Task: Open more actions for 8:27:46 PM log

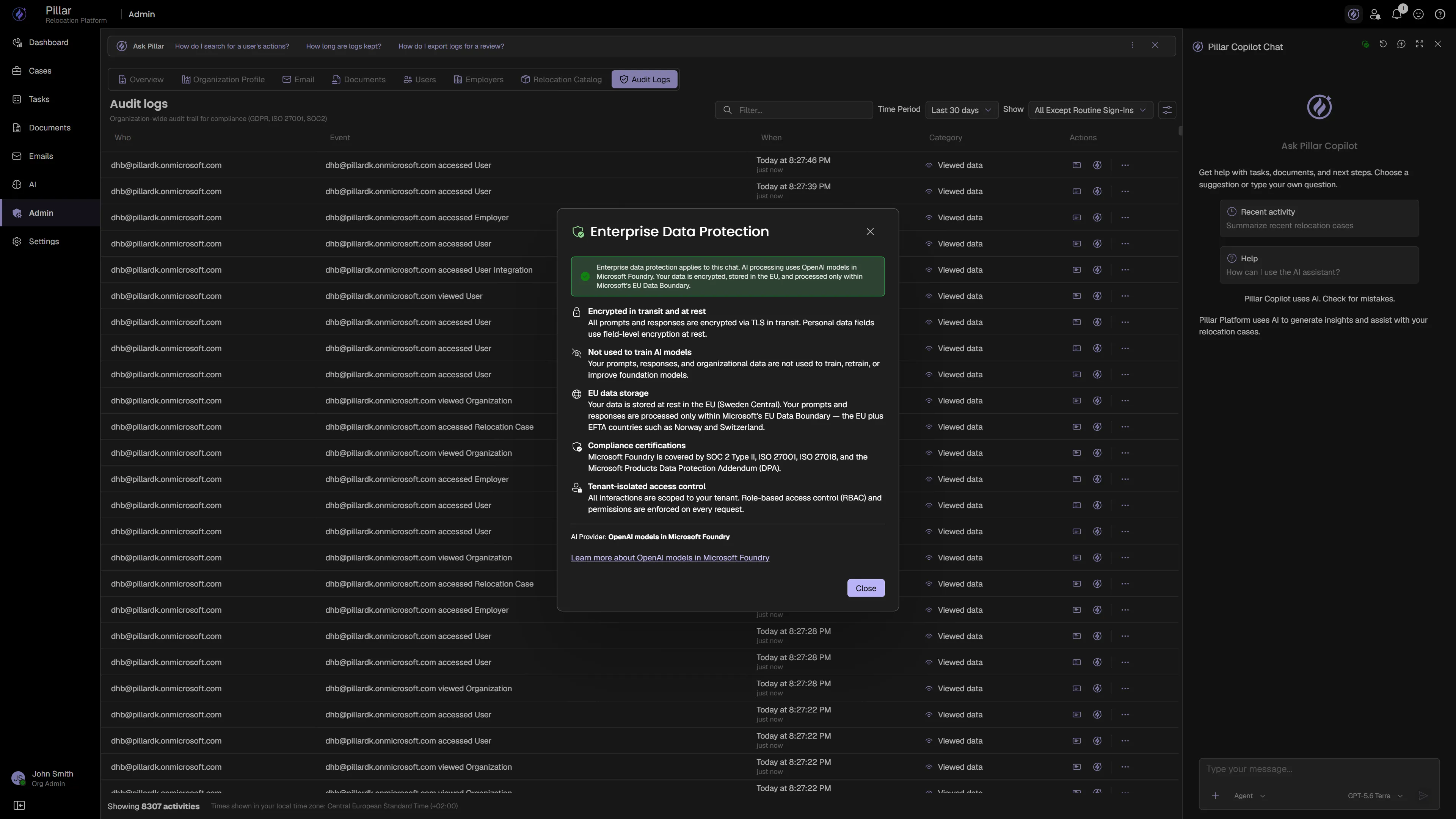Action: pyautogui.click(x=1125, y=165)
